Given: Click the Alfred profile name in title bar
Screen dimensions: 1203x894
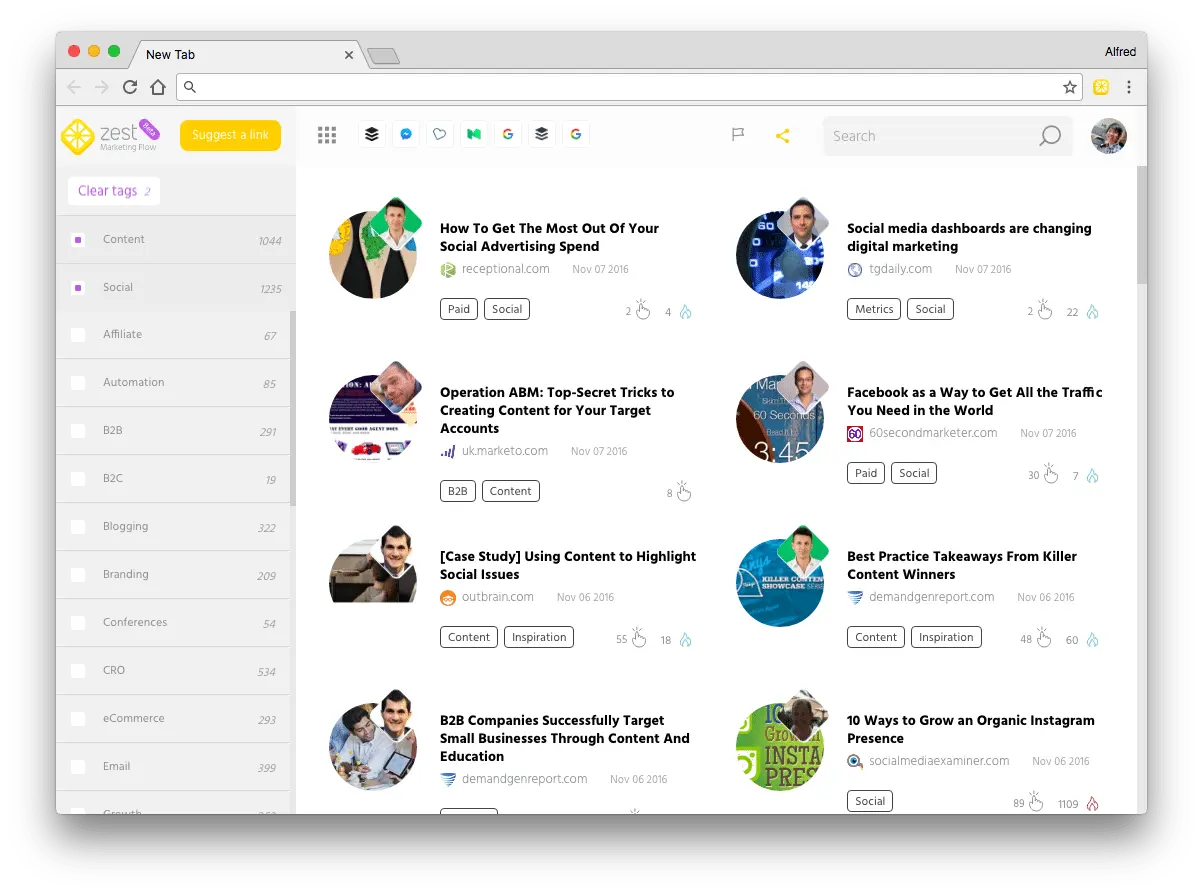Looking at the screenshot, I should [x=1120, y=52].
